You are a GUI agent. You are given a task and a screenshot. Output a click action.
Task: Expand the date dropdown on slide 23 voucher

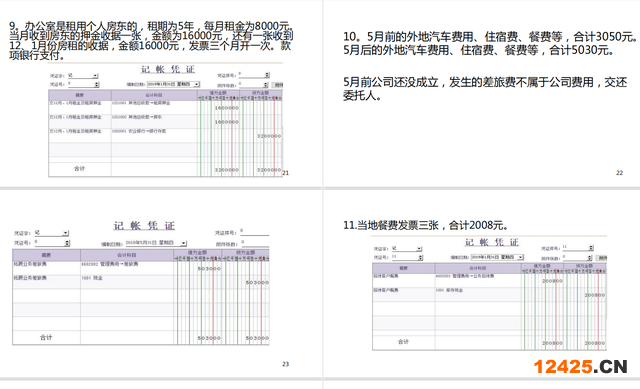(184, 243)
